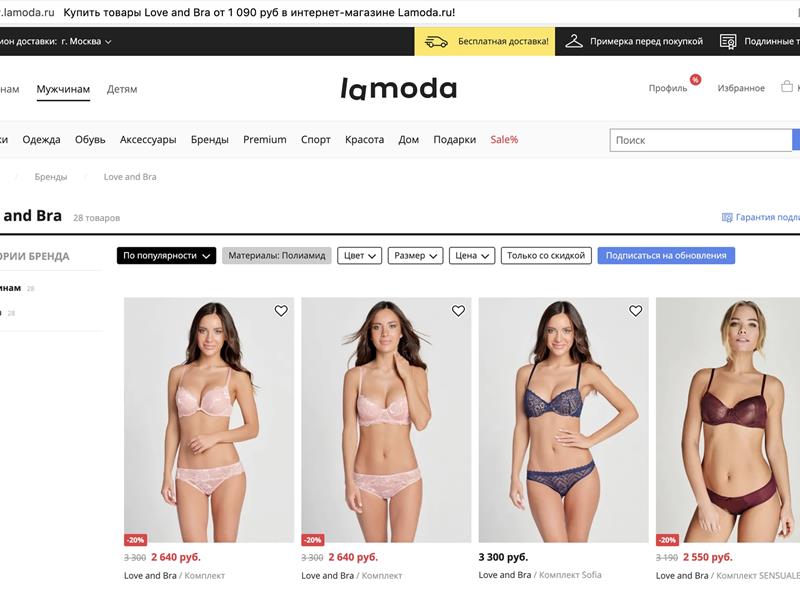Click the lamoda logo
Viewport: 800px width, 600px height.
point(398,89)
